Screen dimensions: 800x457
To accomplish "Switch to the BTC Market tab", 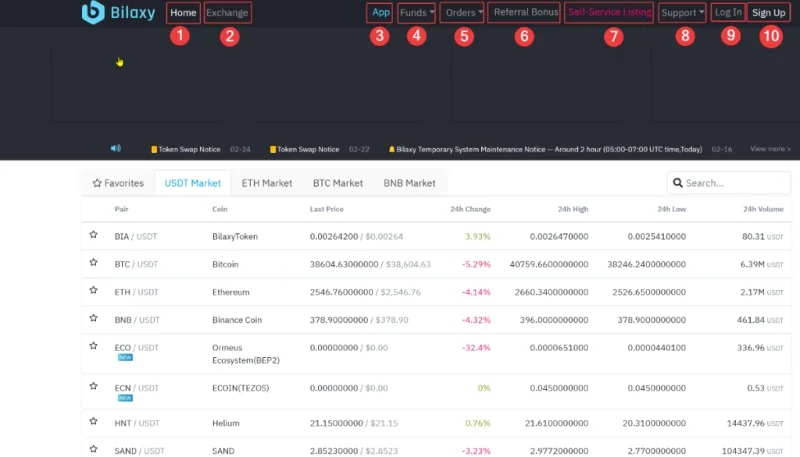I will click(x=338, y=183).
